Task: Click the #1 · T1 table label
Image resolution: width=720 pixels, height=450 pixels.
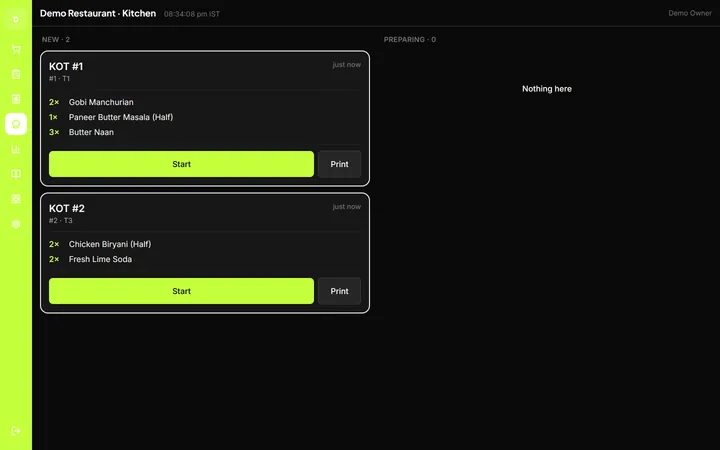Action: click(x=59, y=79)
